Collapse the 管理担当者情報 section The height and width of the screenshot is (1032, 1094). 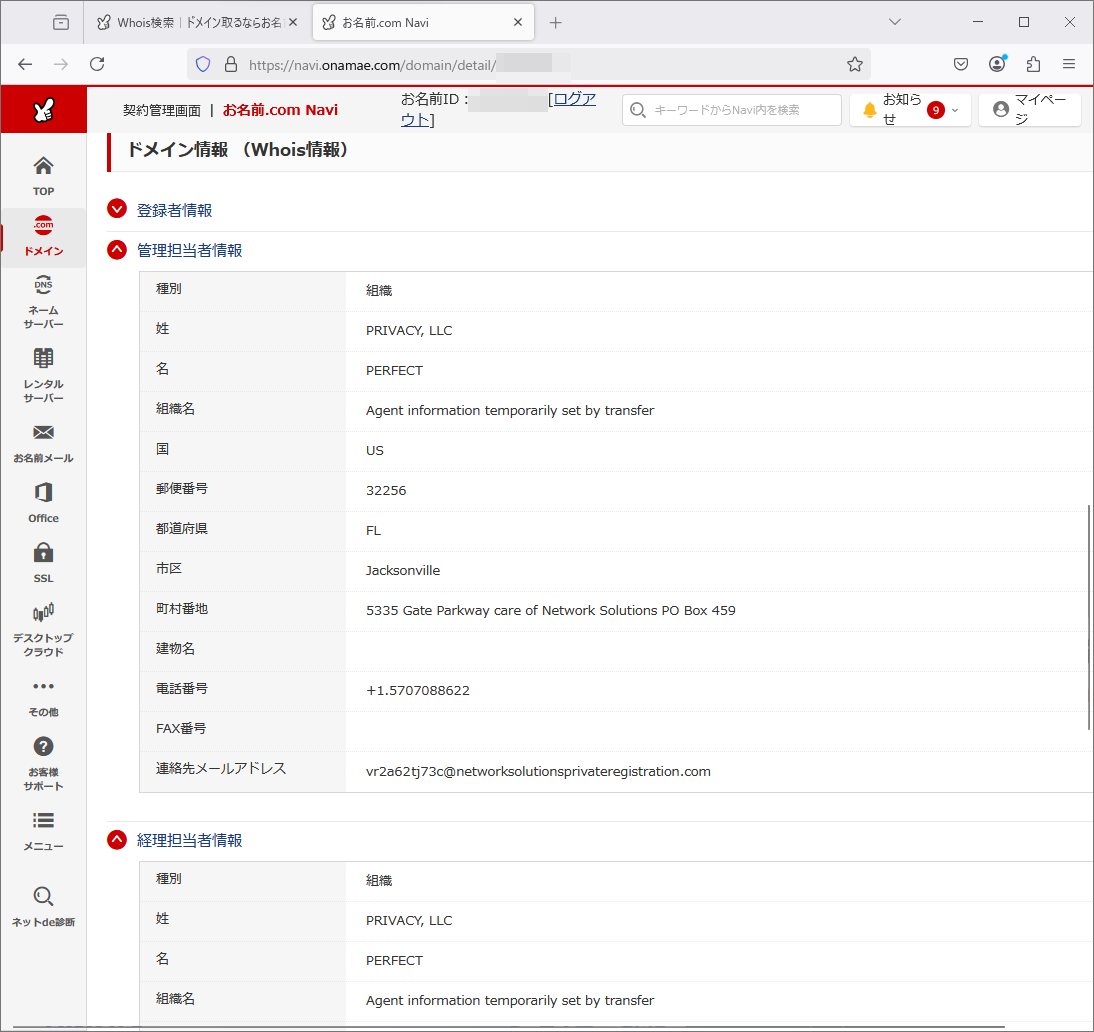[117, 250]
